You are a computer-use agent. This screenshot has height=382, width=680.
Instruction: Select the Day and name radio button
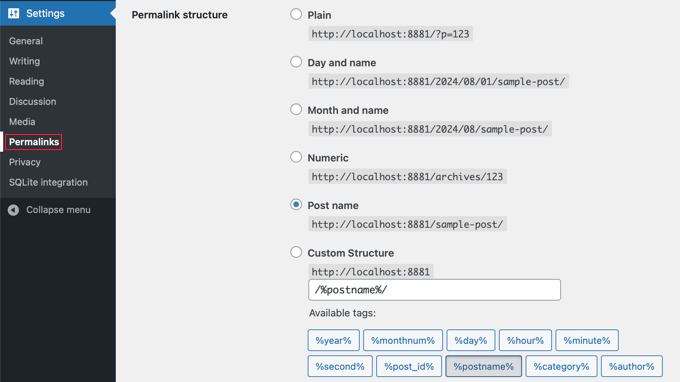[x=296, y=62]
